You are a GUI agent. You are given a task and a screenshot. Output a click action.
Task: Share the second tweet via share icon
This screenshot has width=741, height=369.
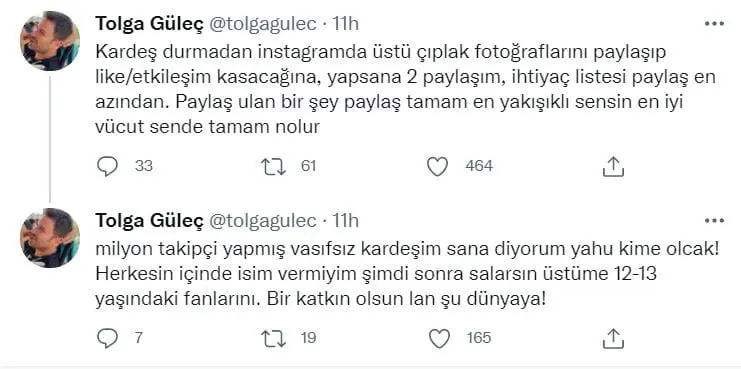[615, 338]
